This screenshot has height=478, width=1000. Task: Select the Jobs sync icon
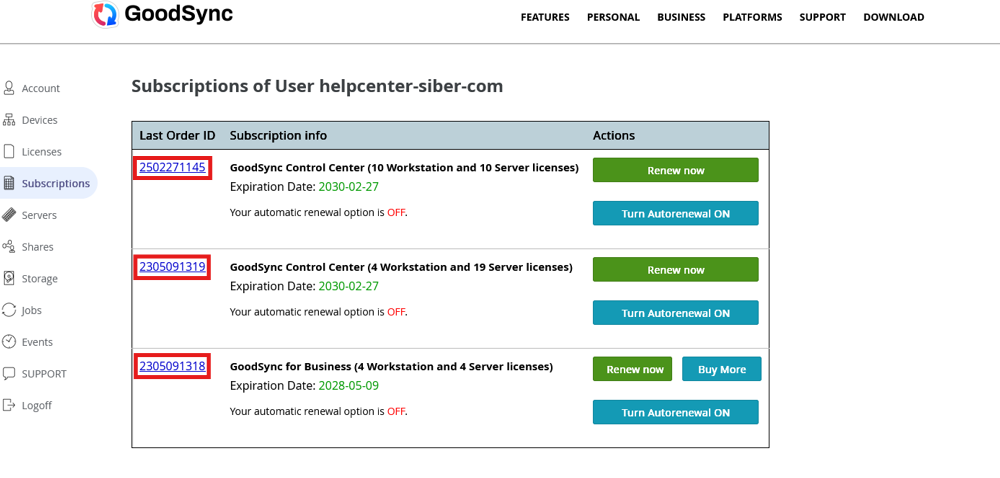pyautogui.click(x=9, y=310)
